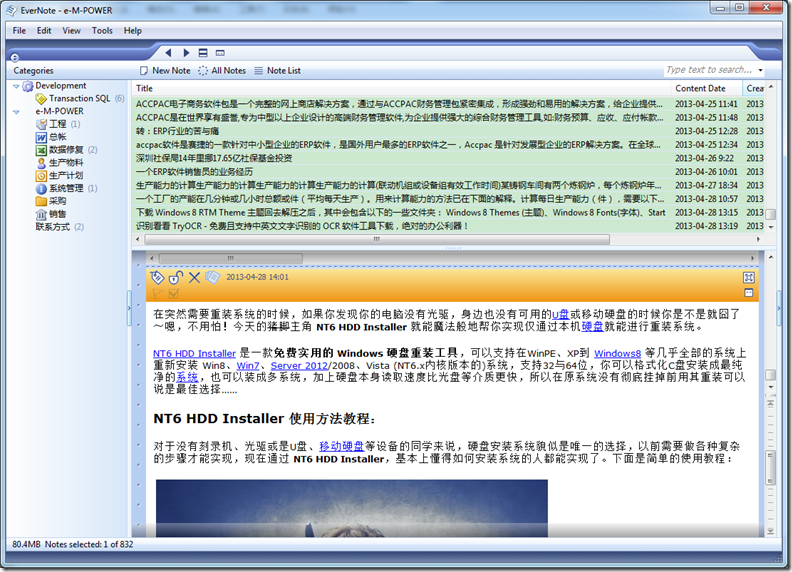Screen dimensions: 792x572
Task: Click the Note List lines icon
Action: click(x=259, y=71)
